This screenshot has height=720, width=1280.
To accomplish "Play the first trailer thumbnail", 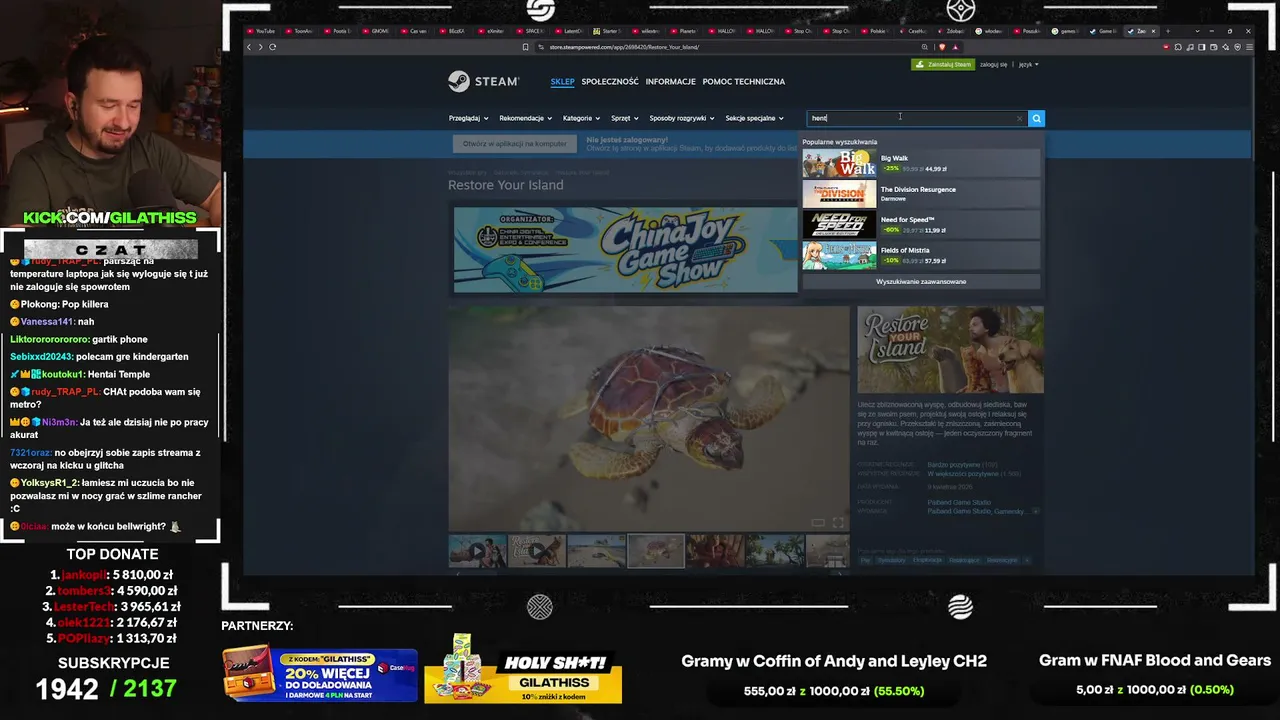I will [x=477, y=551].
